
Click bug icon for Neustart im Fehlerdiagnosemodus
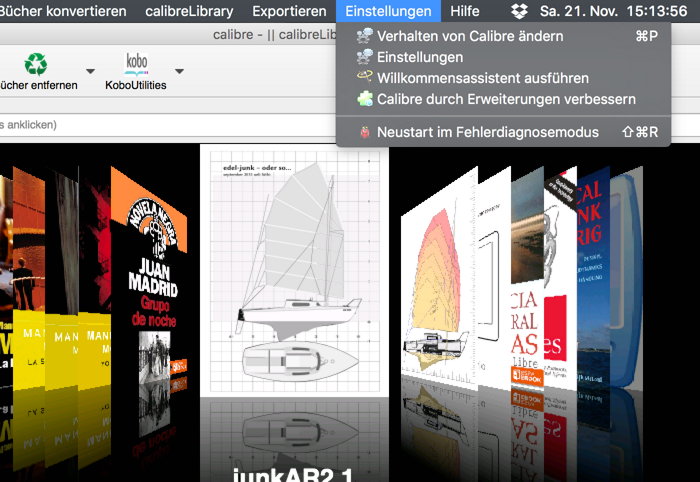(364, 132)
